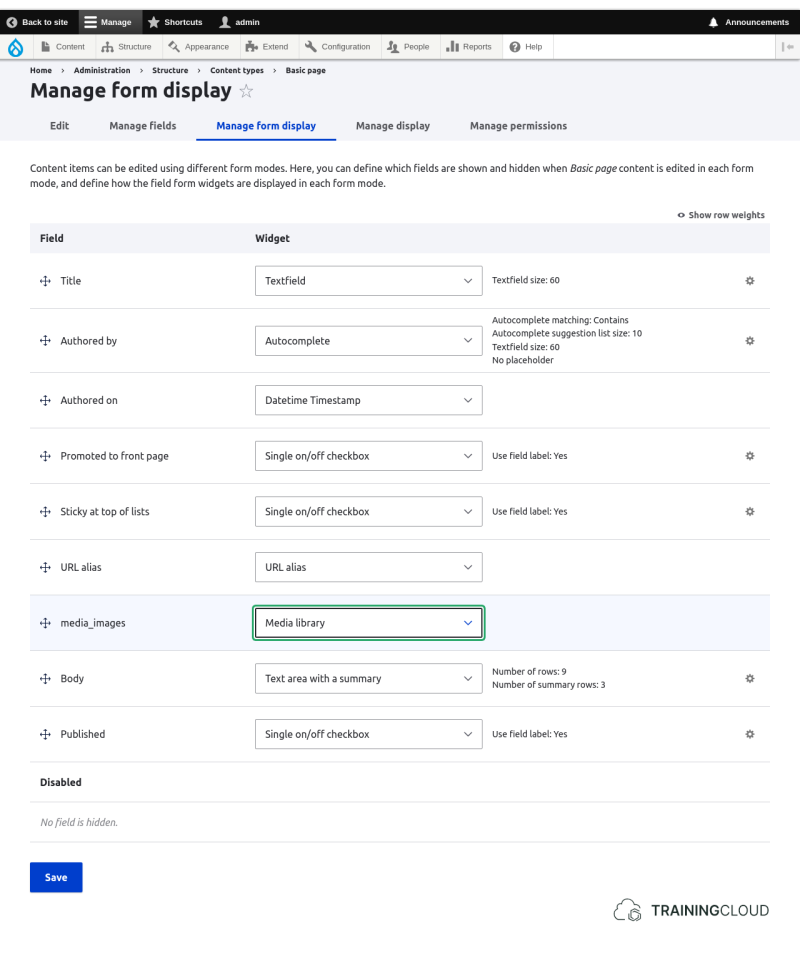Go to Home breadcrumb link
The height and width of the screenshot is (953, 800).
tap(41, 71)
